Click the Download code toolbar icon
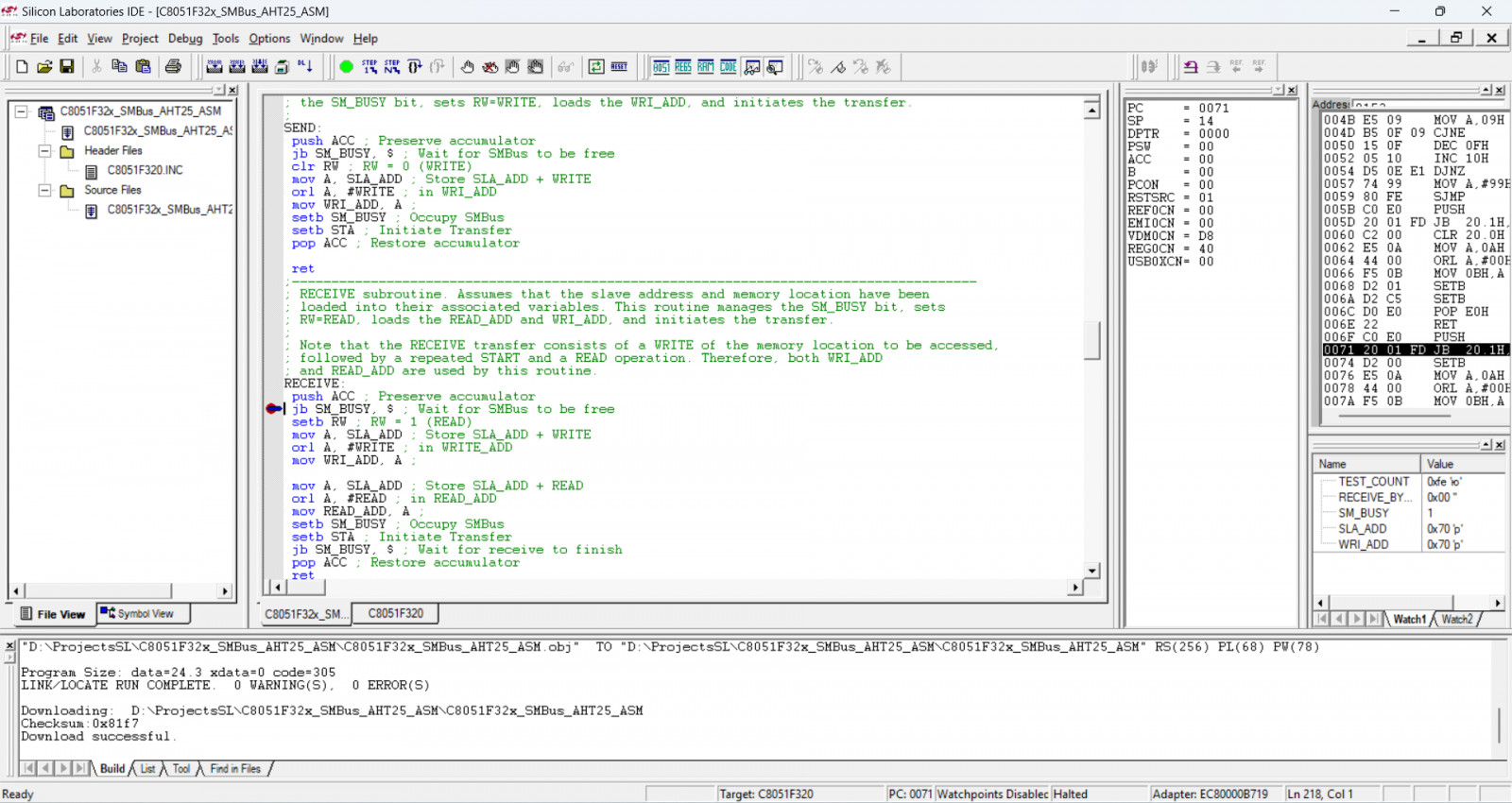The image size is (1512, 803). pyautogui.click(x=305, y=67)
